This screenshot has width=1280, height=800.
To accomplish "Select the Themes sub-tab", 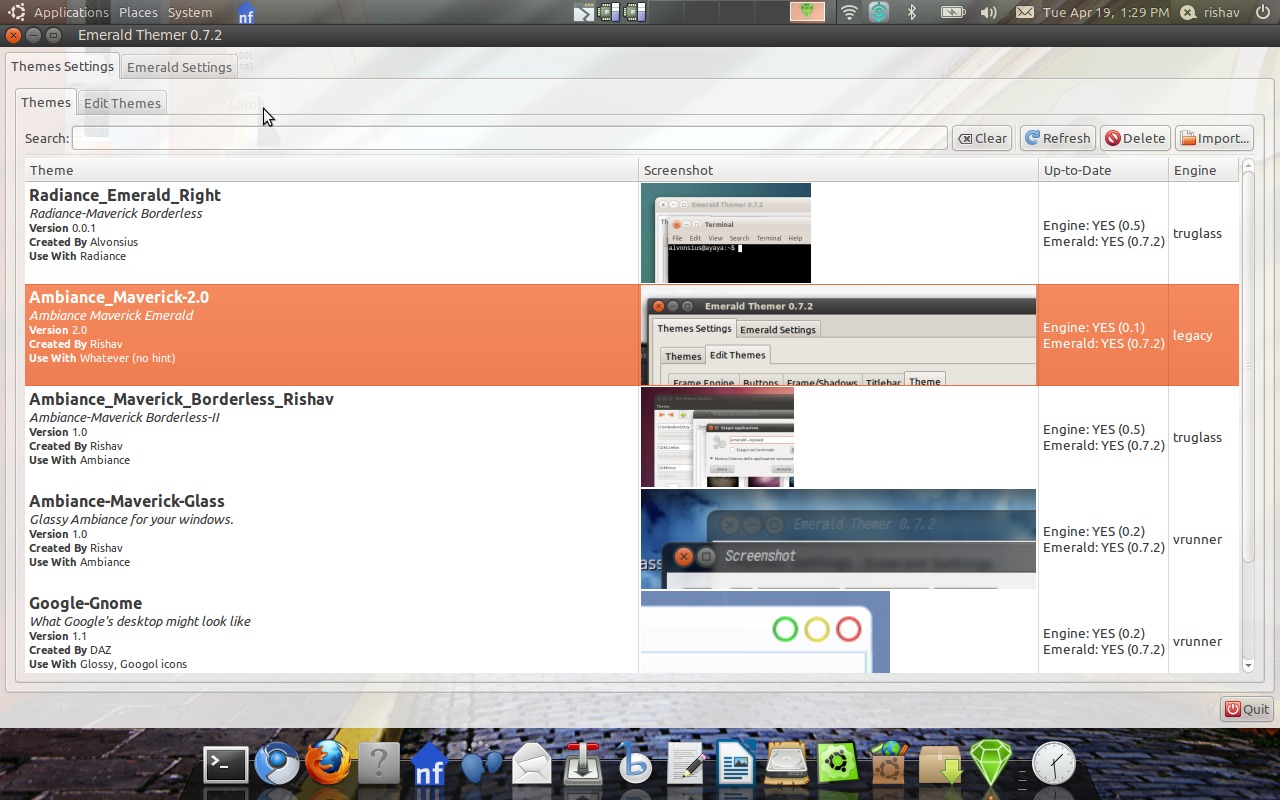I will 46,102.
